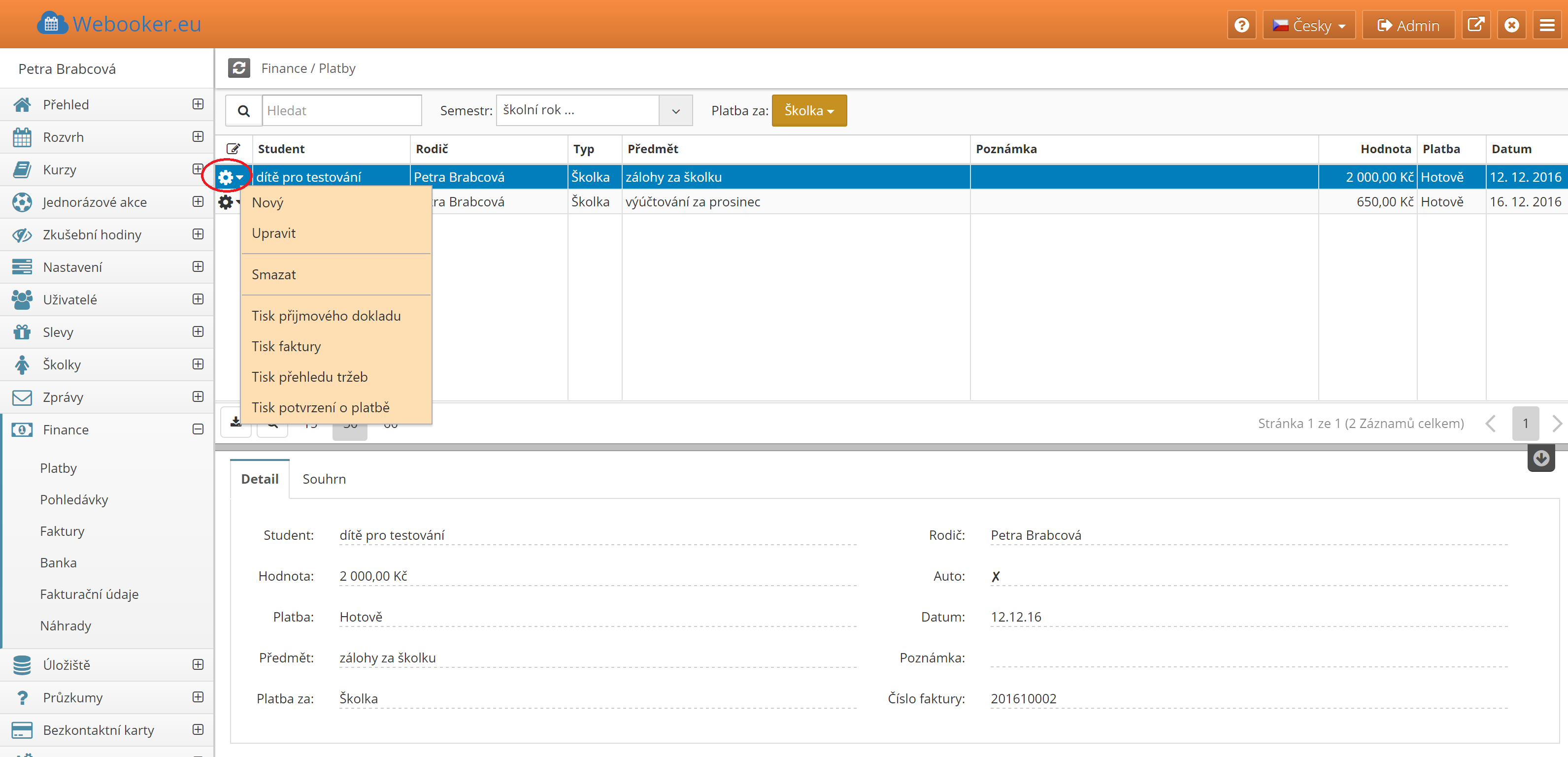The height and width of the screenshot is (757, 1568).
Task: Open the Školka payment type dropdown
Action: click(808, 111)
